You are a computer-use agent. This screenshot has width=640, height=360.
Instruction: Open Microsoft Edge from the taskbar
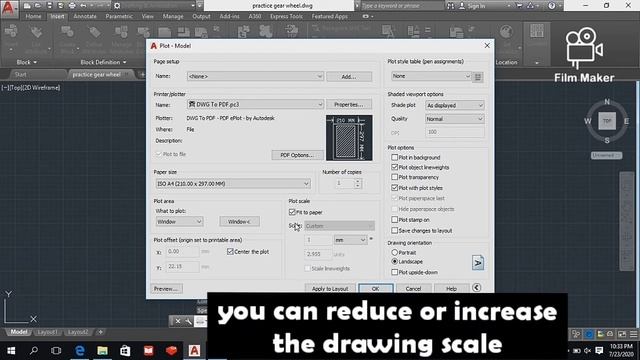pos(80,350)
